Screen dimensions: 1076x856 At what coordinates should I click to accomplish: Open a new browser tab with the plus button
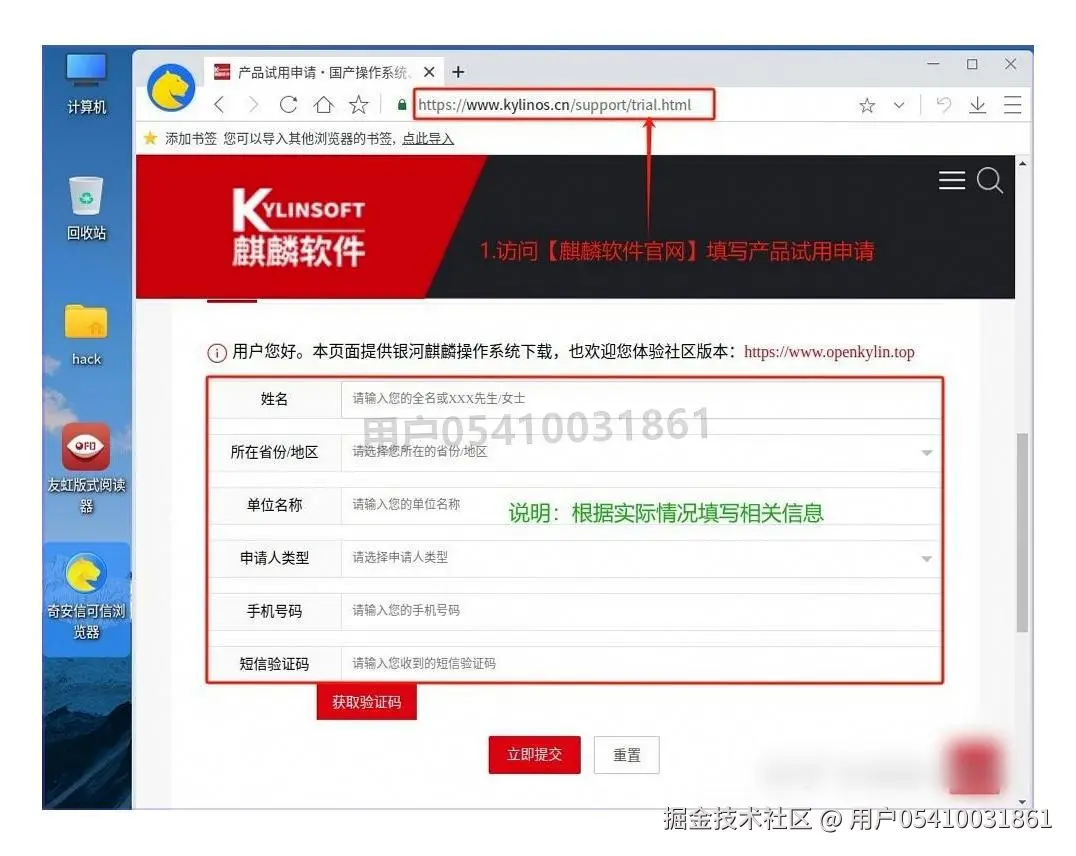tap(458, 71)
